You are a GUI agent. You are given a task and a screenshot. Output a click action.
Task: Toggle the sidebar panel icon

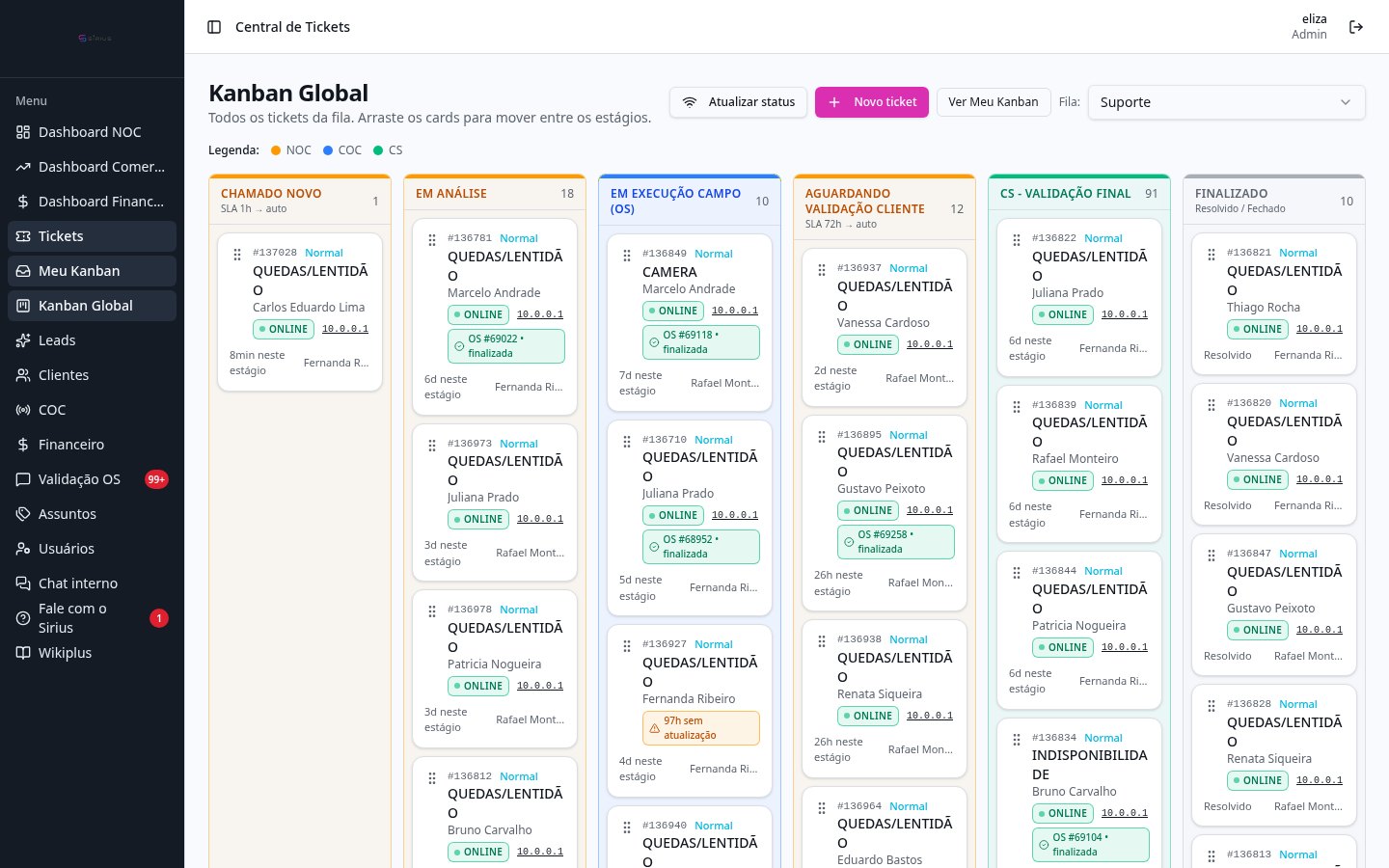pyautogui.click(x=214, y=27)
